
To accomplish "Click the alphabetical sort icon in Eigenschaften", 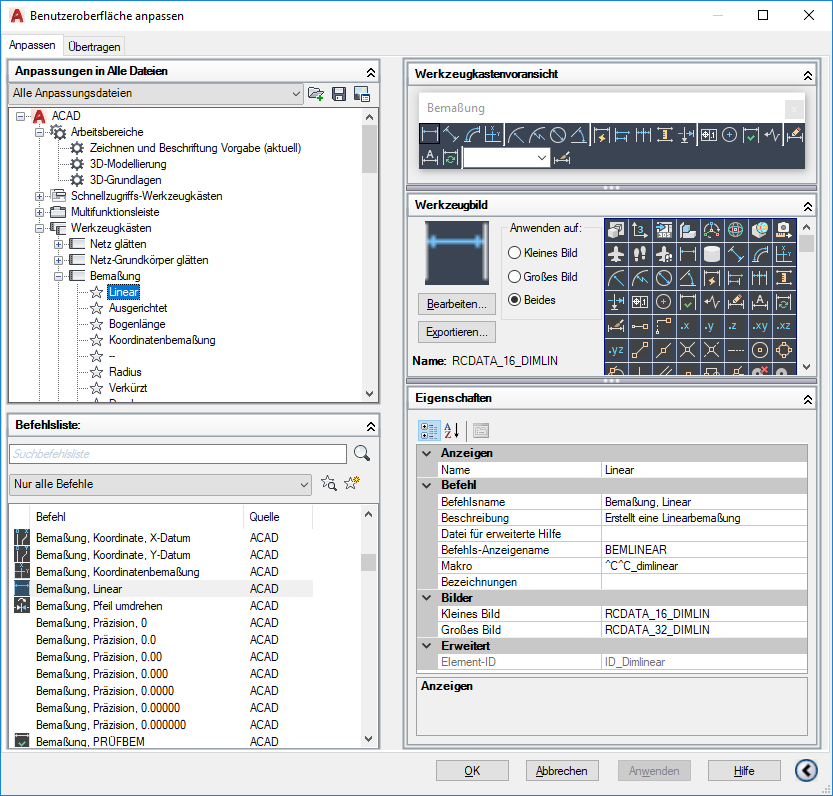I will (452, 430).
